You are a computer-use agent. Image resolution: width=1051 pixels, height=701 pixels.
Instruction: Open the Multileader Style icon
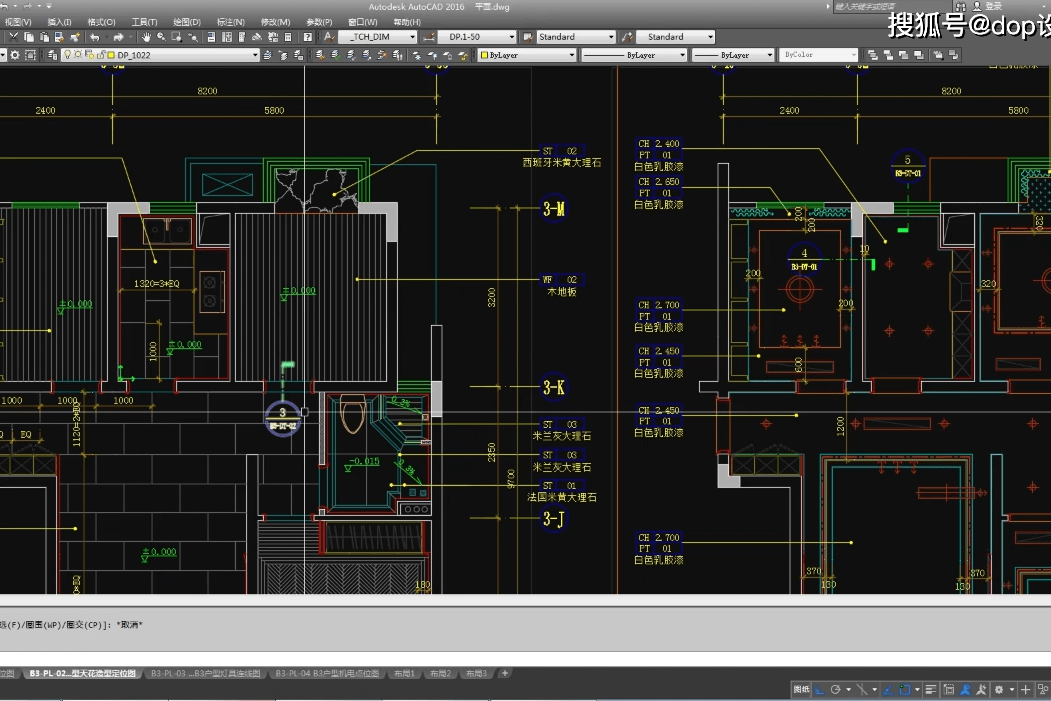click(627, 38)
